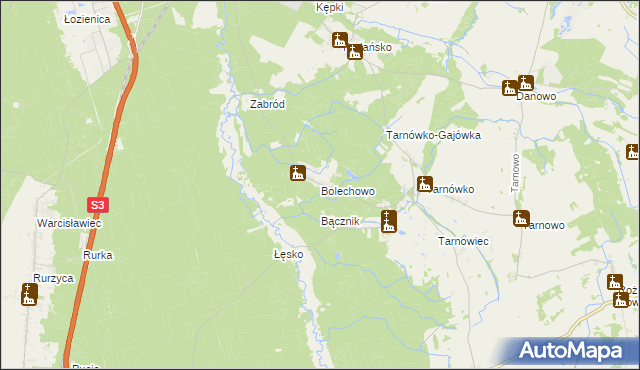Select the Warcisławiec place label

pyautogui.click(x=69, y=223)
